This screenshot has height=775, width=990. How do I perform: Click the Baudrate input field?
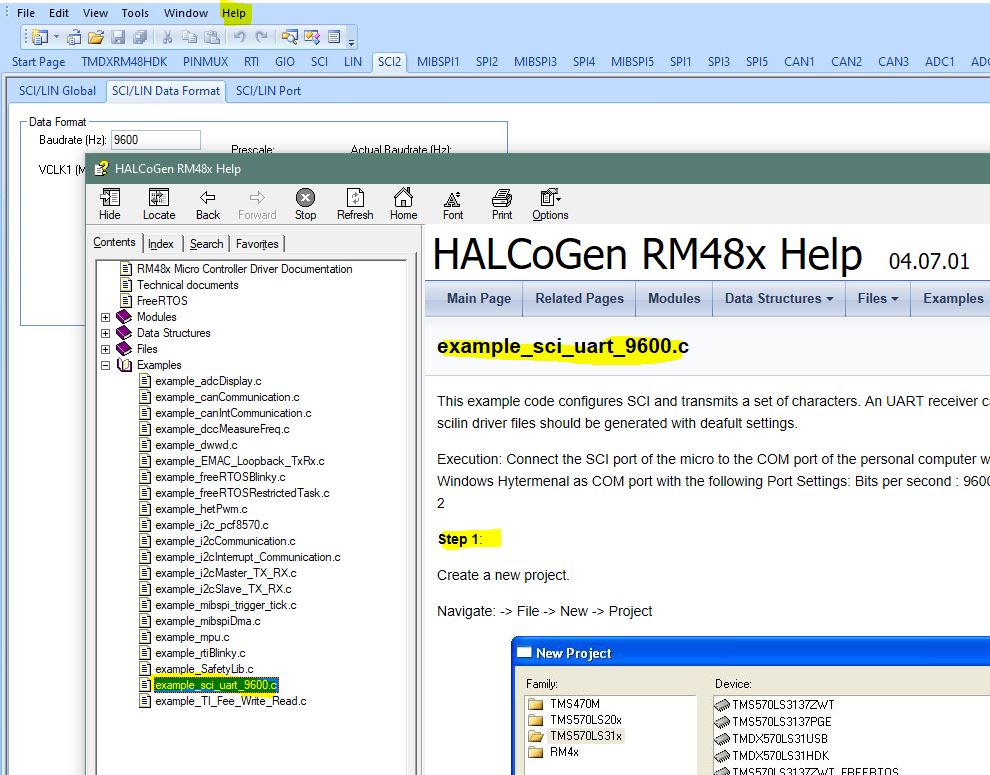(x=156, y=140)
